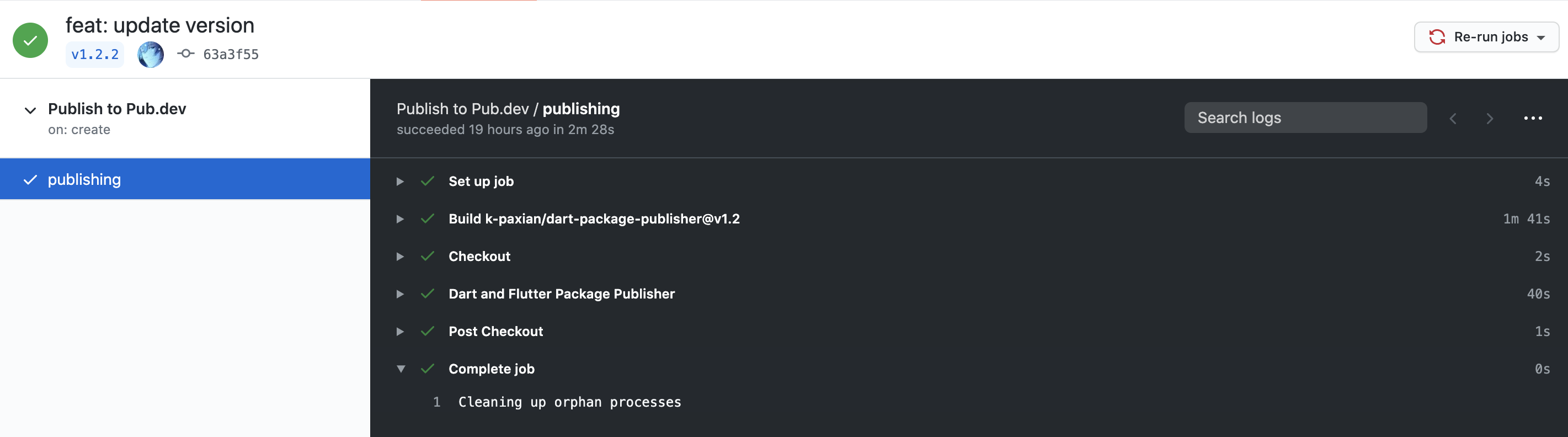Collapse the Publish to Pub.dev workflow chevron
Viewport: 1568px width, 437px height.
point(30,110)
